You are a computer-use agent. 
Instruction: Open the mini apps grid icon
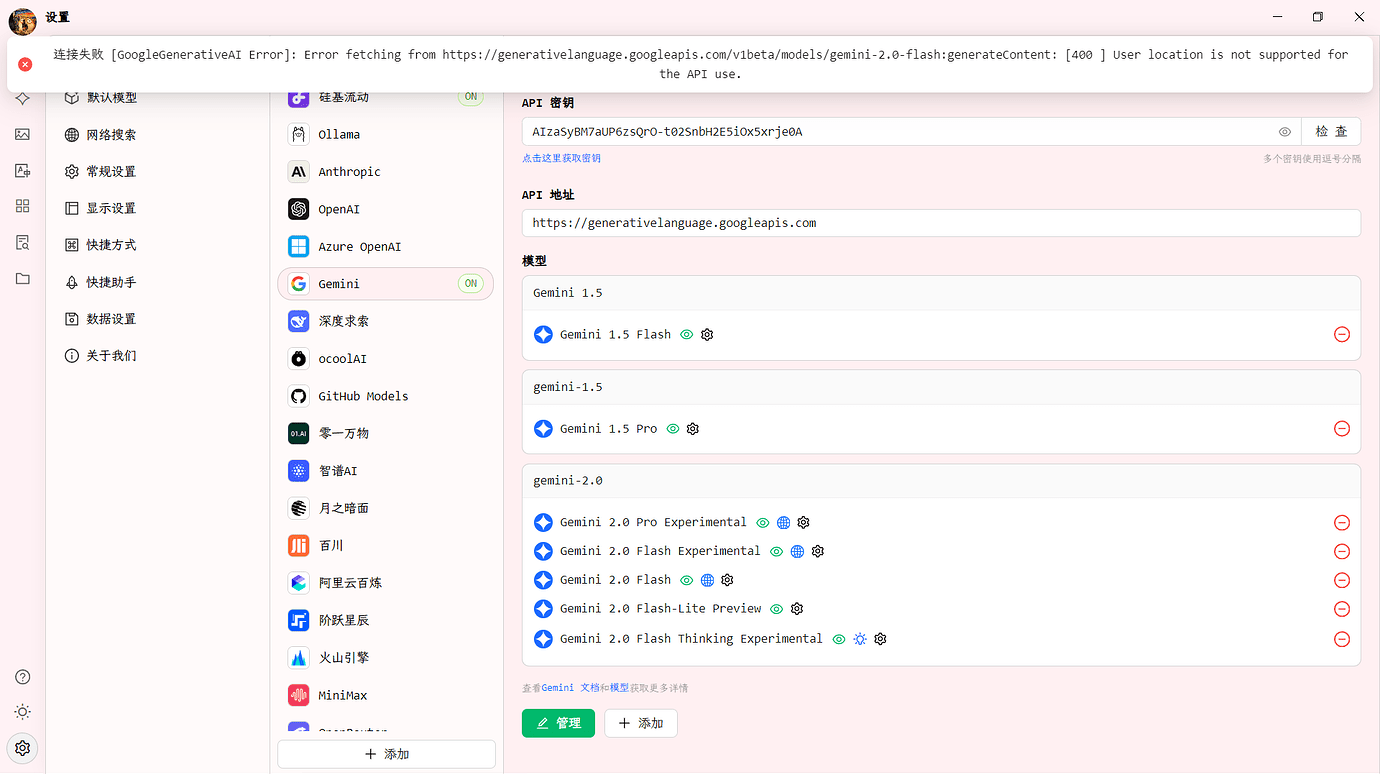pyautogui.click(x=22, y=206)
